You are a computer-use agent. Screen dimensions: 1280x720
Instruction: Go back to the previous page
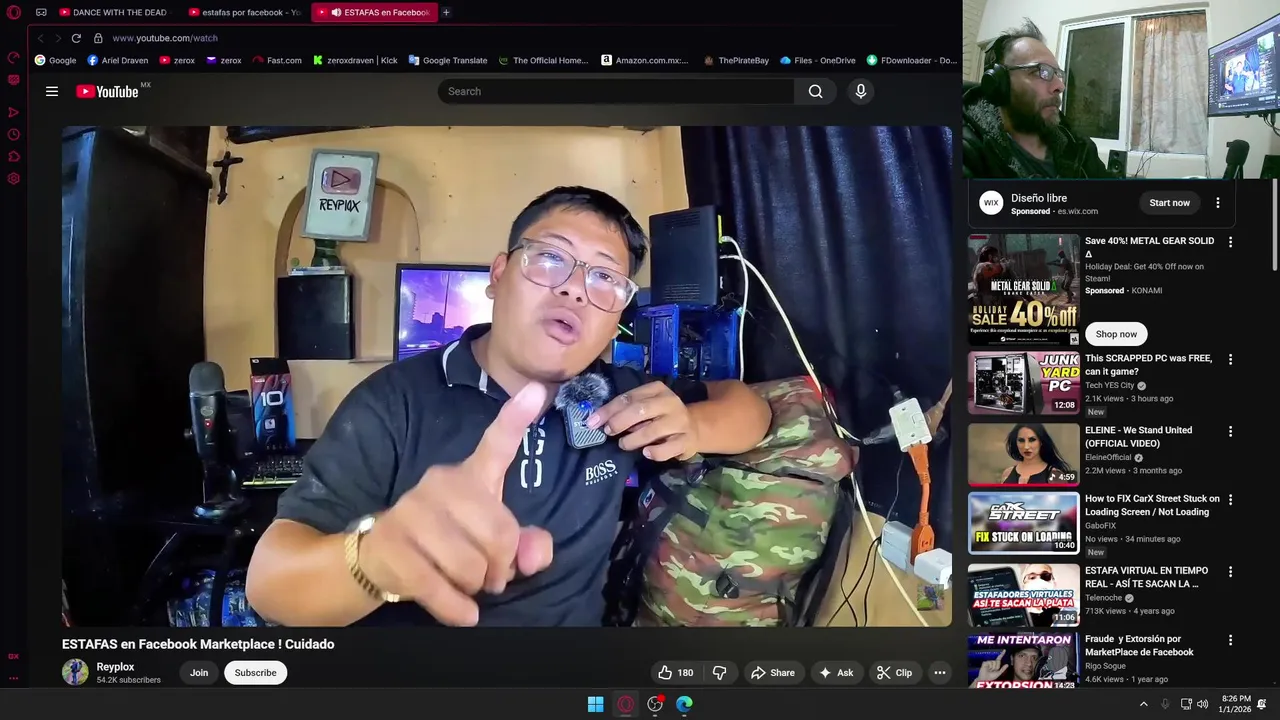(41, 38)
